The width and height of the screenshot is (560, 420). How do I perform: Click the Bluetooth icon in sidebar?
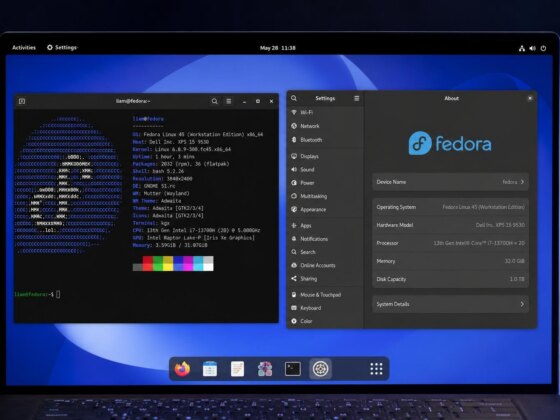point(294,140)
